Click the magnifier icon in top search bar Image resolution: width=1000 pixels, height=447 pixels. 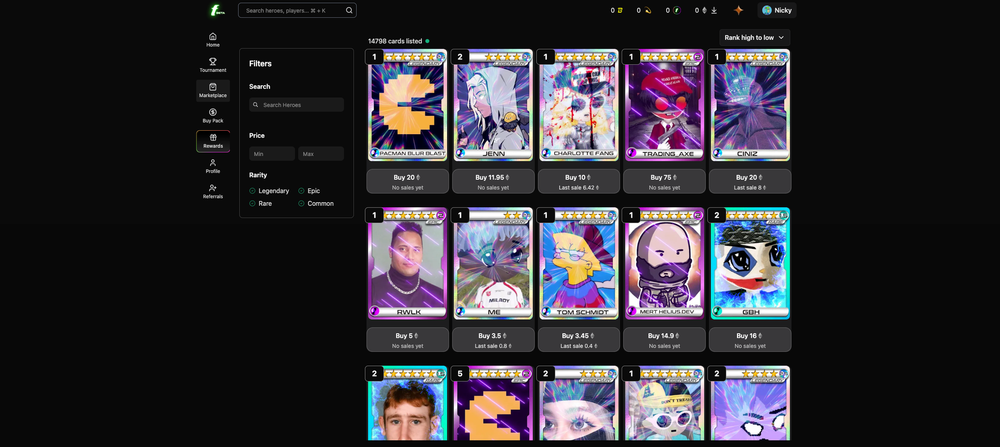pos(349,10)
